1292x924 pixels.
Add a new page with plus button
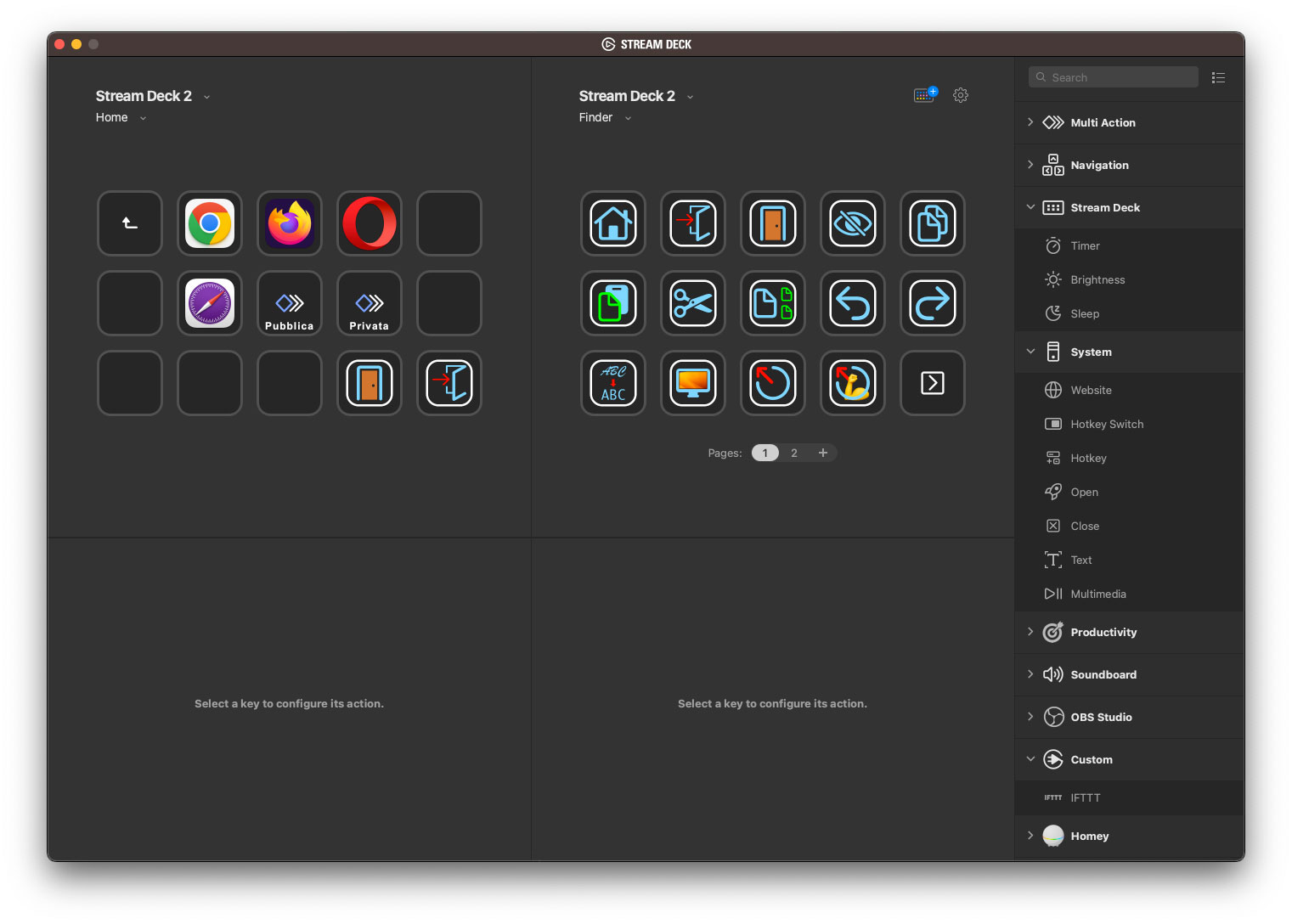(x=823, y=453)
